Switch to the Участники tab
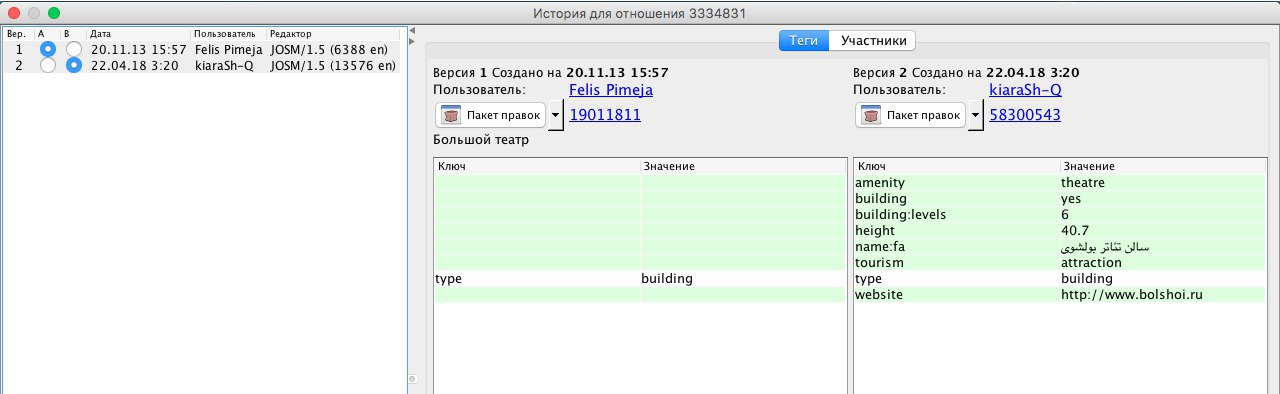 tap(873, 41)
